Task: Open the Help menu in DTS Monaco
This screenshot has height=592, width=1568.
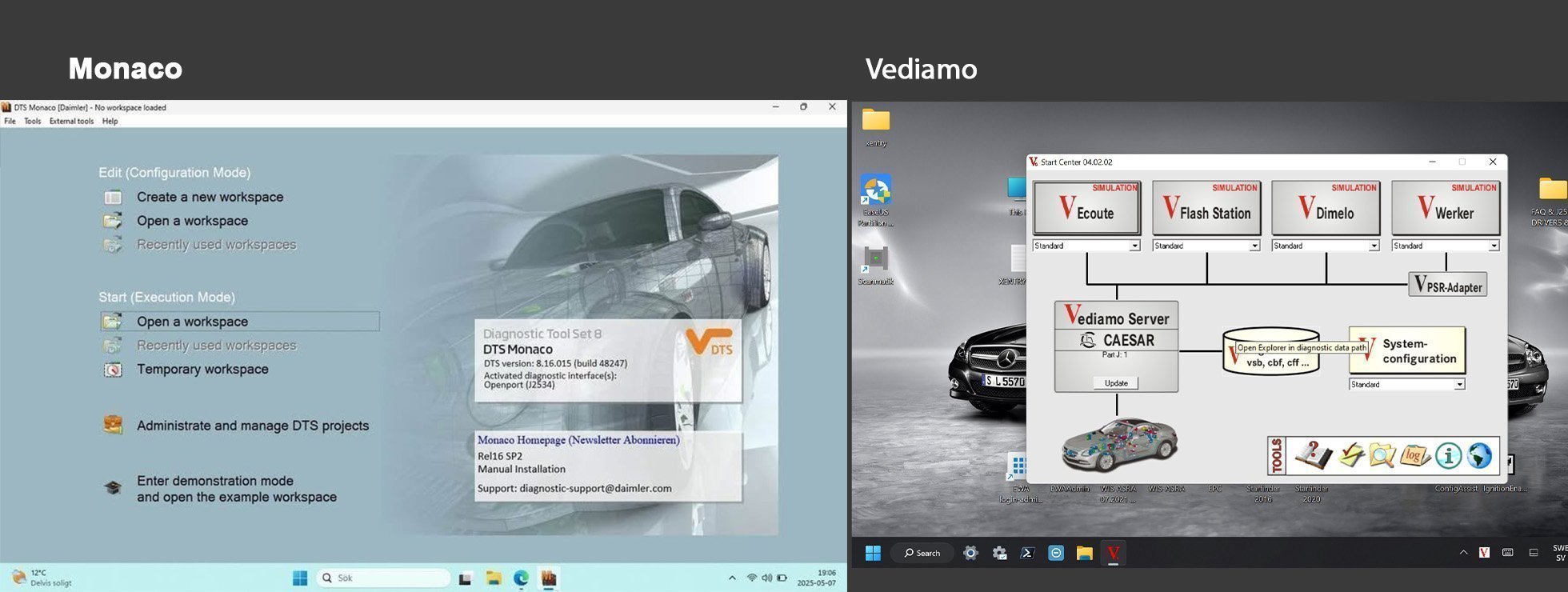Action: coord(110,122)
